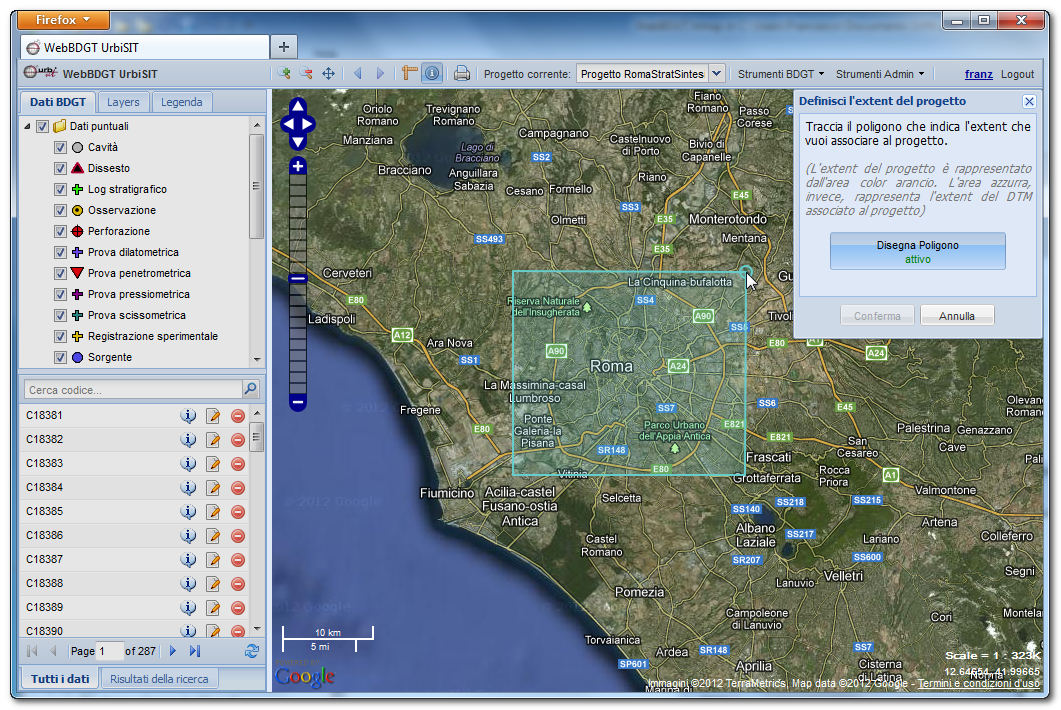Image resolution: width=1061 pixels, height=710 pixels.
Task: Click the page number input field
Action: [110, 651]
